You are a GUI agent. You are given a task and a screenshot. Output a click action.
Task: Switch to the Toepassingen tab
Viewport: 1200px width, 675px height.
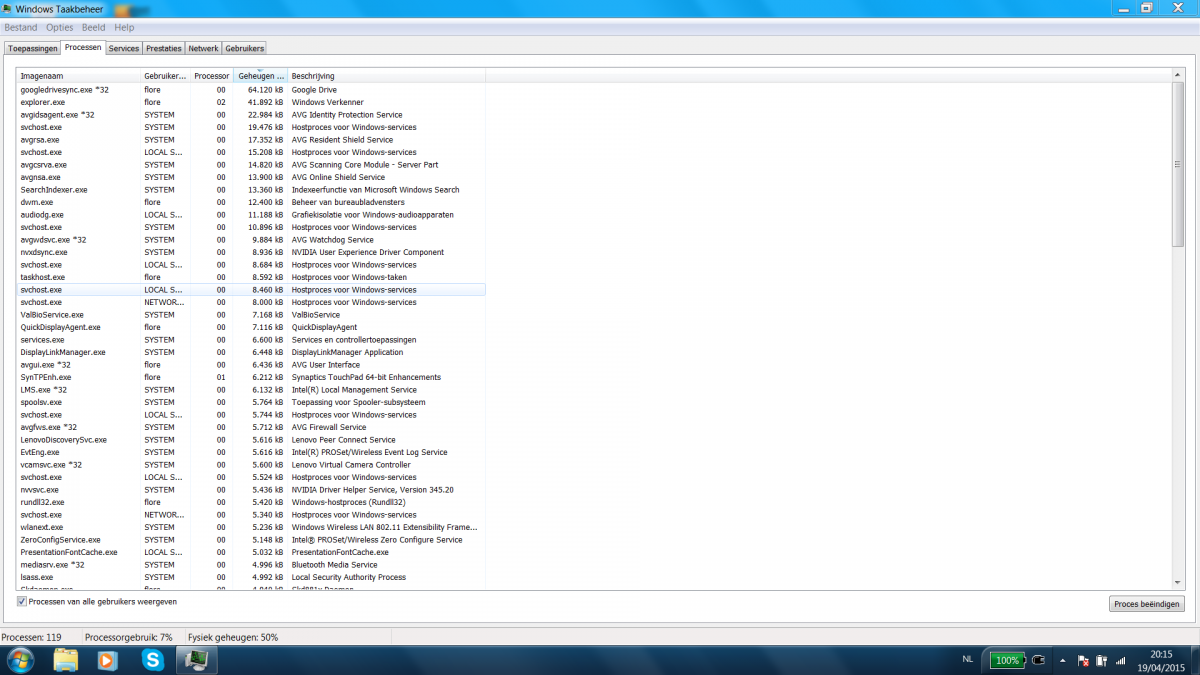pos(32,48)
